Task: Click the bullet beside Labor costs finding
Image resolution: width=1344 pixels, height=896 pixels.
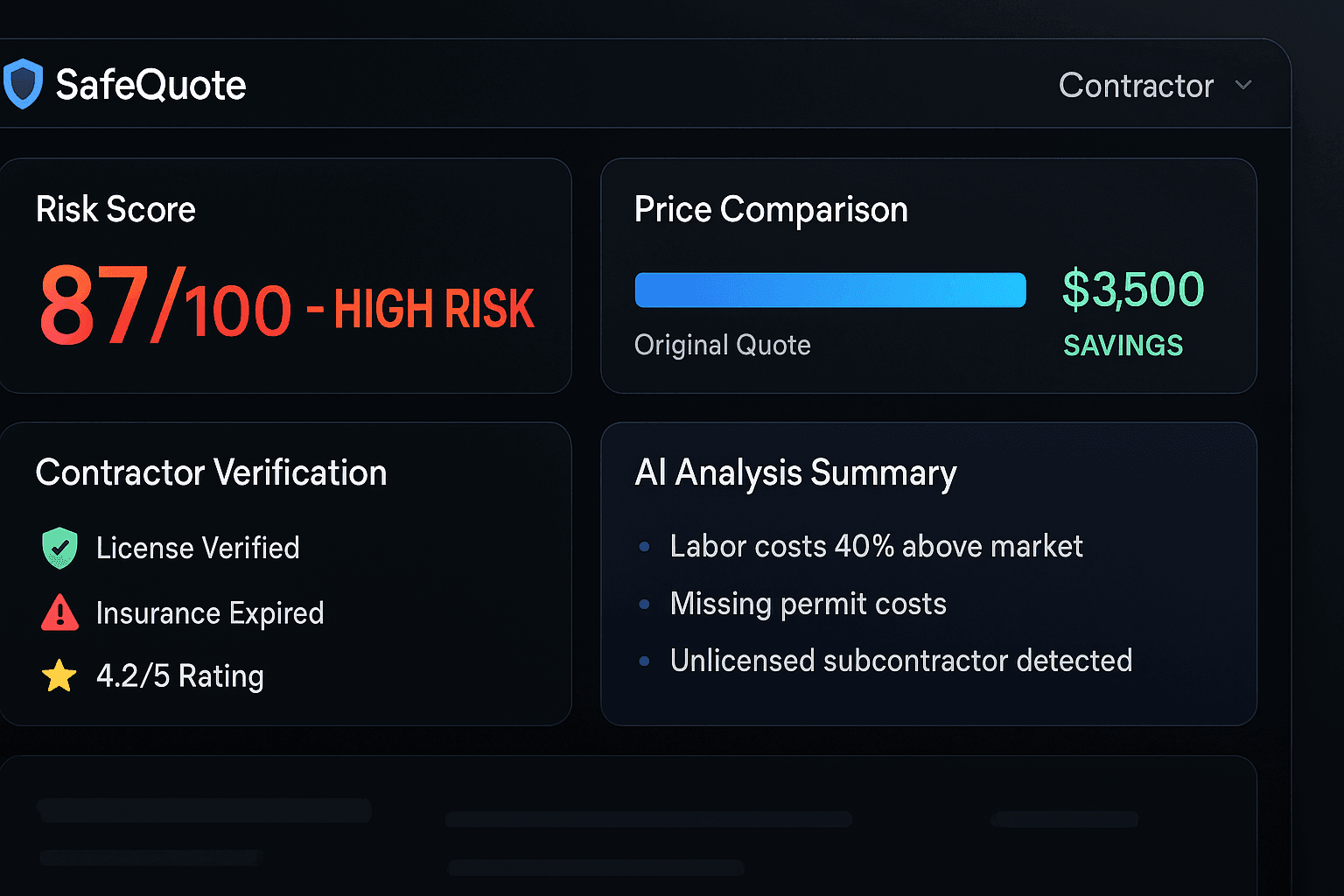Action: tap(645, 546)
